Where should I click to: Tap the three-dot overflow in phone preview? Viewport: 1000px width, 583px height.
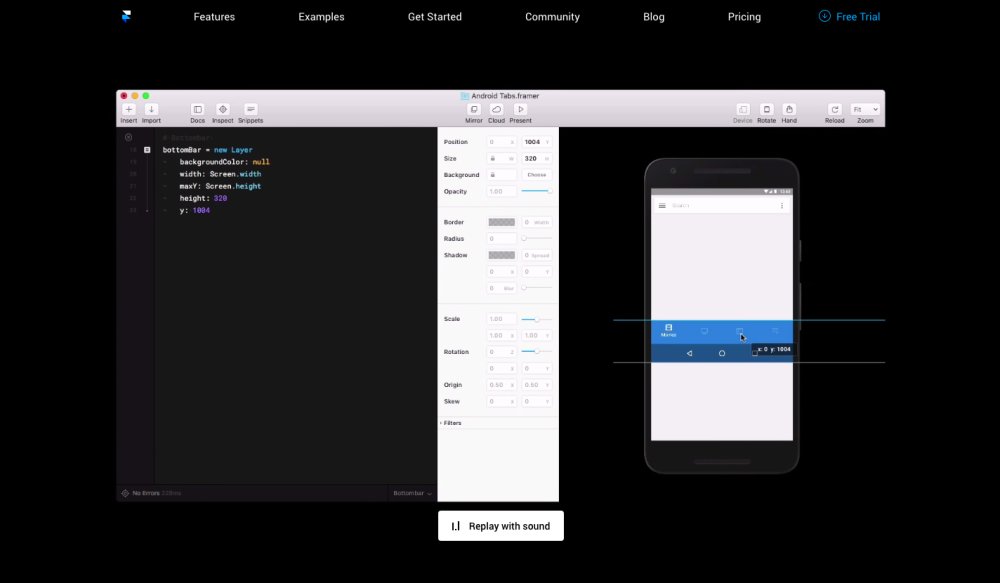[781, 206]
